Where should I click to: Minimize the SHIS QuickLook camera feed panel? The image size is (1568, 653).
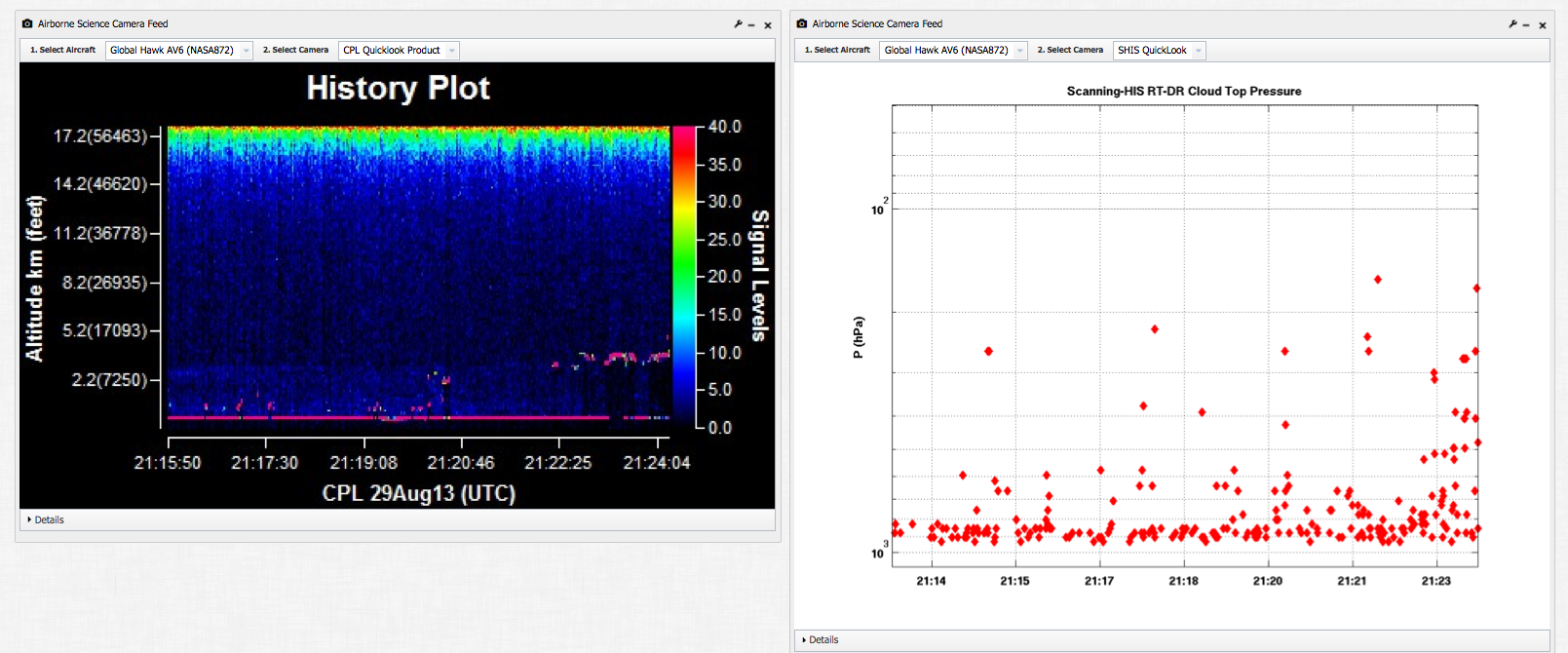click(x=1526, y=25)
